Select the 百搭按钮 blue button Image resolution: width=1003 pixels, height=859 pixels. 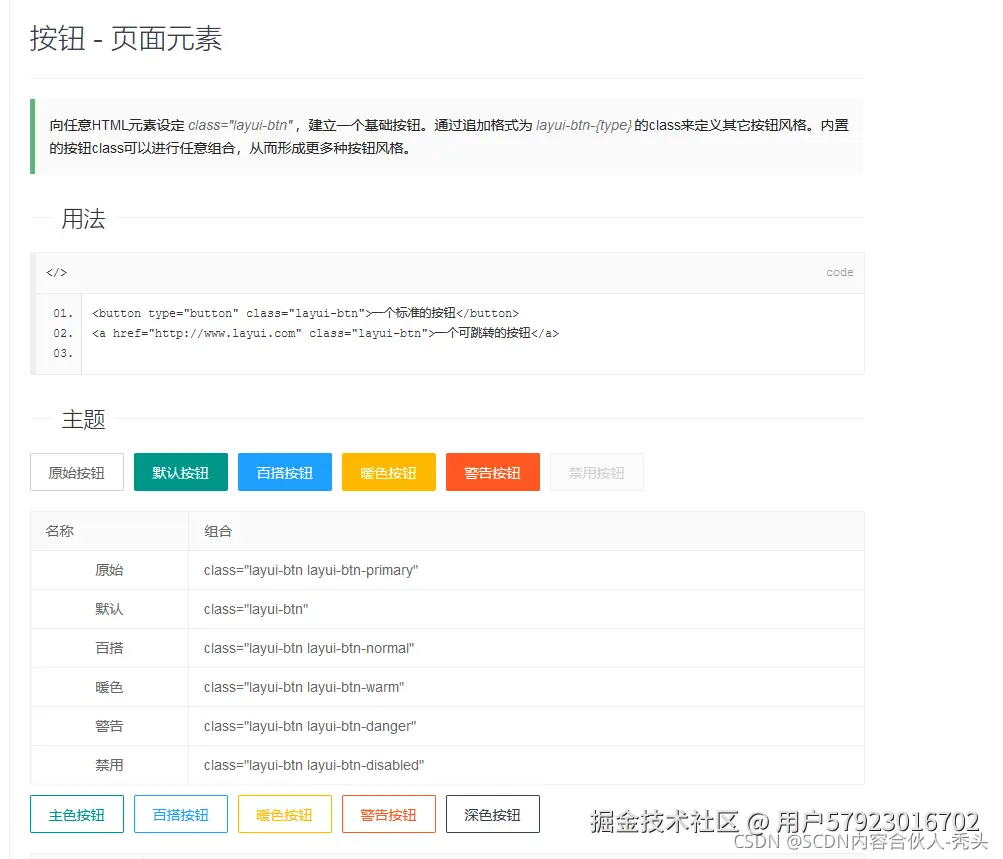(284, 471)
